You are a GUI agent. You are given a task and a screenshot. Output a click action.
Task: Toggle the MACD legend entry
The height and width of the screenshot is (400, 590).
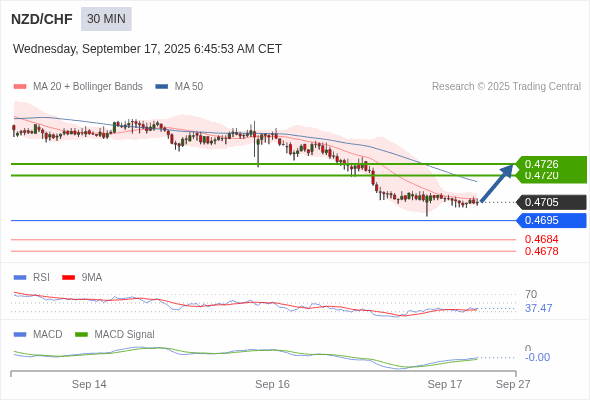[x=38, y=334]
